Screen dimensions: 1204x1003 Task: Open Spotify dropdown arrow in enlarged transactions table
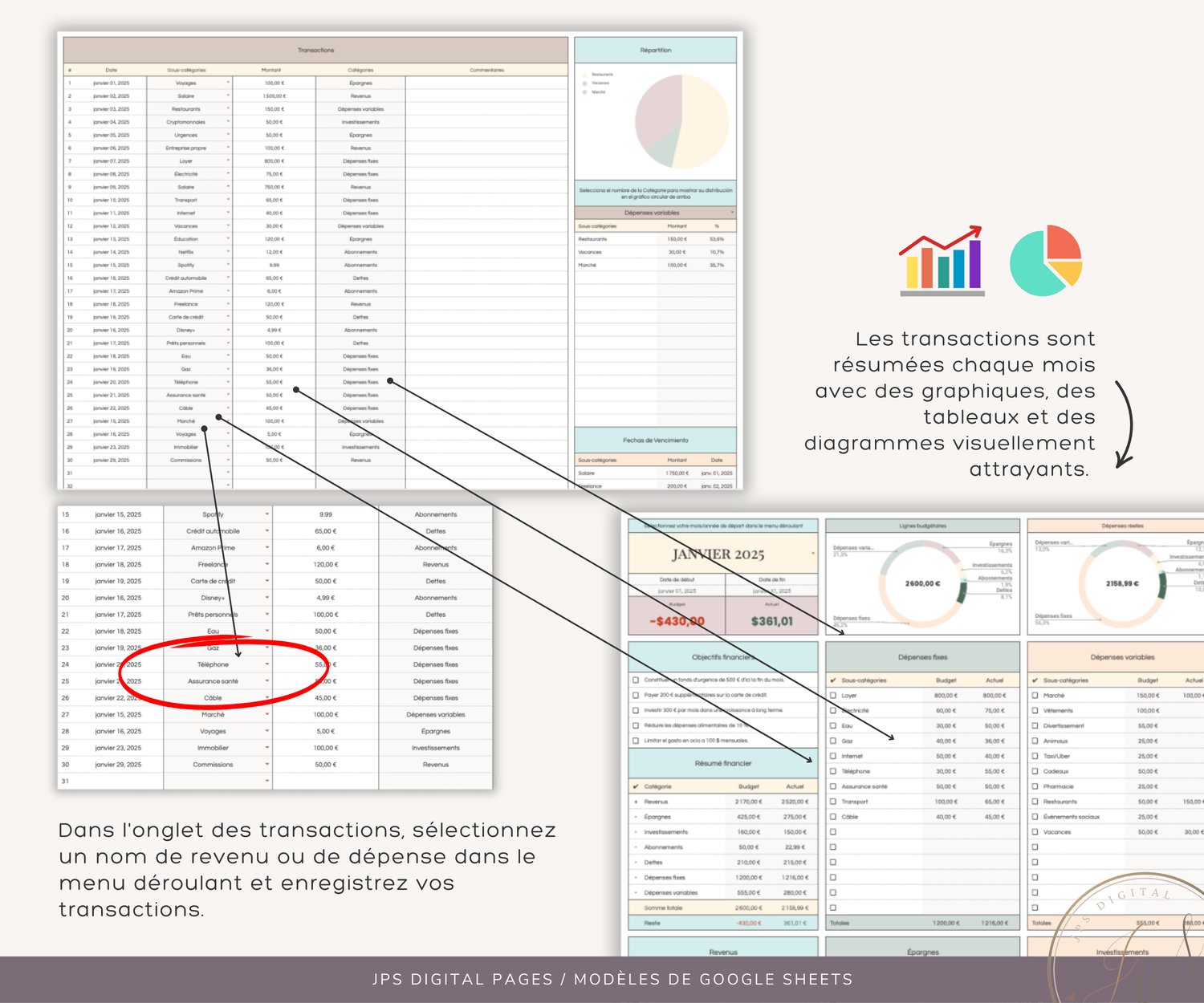[x=267, y=514]
